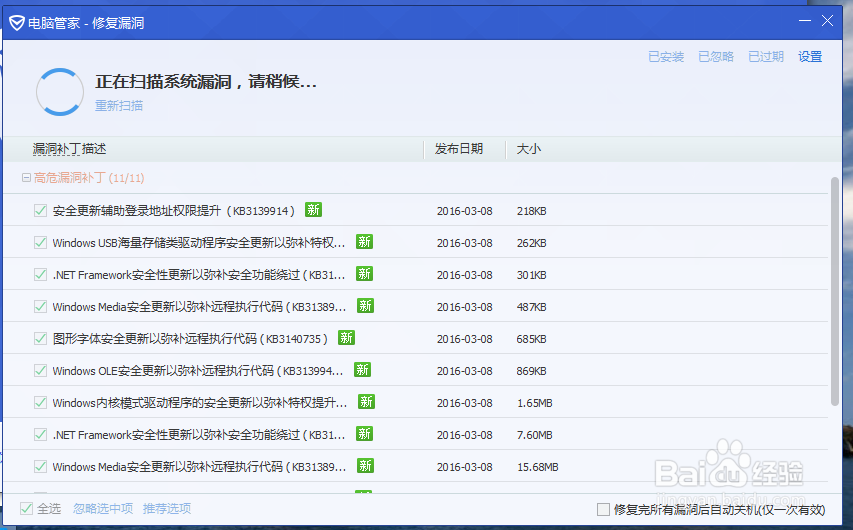The height and width of the screenshot is (530, 853).
Task: Uncheck Windows OLE安全更新 patch checkbox
Action: pyautogui.click(x=40, y=371)
